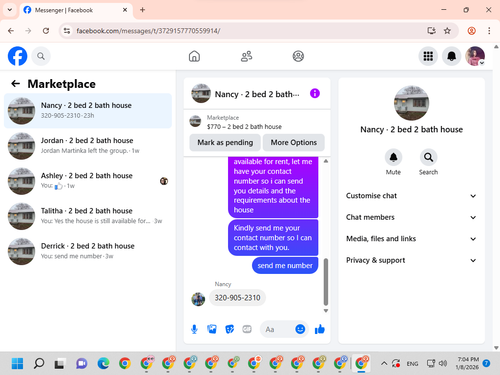This screenshot has width=500, height=375.
Task: Open Jordan conversation in list
Action: (x=88, y=146)
